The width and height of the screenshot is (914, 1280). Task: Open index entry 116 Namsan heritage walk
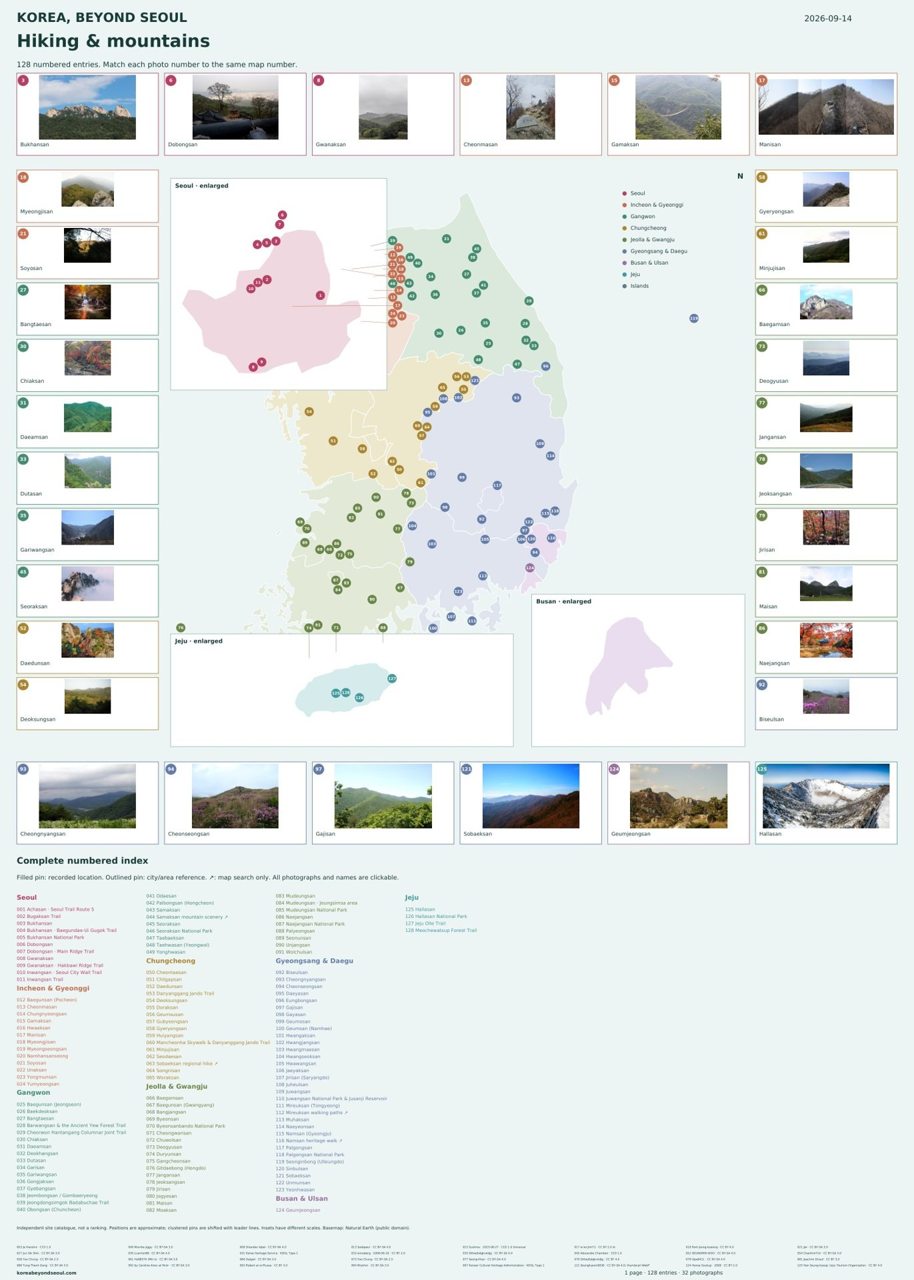[x=308, y=1140]
